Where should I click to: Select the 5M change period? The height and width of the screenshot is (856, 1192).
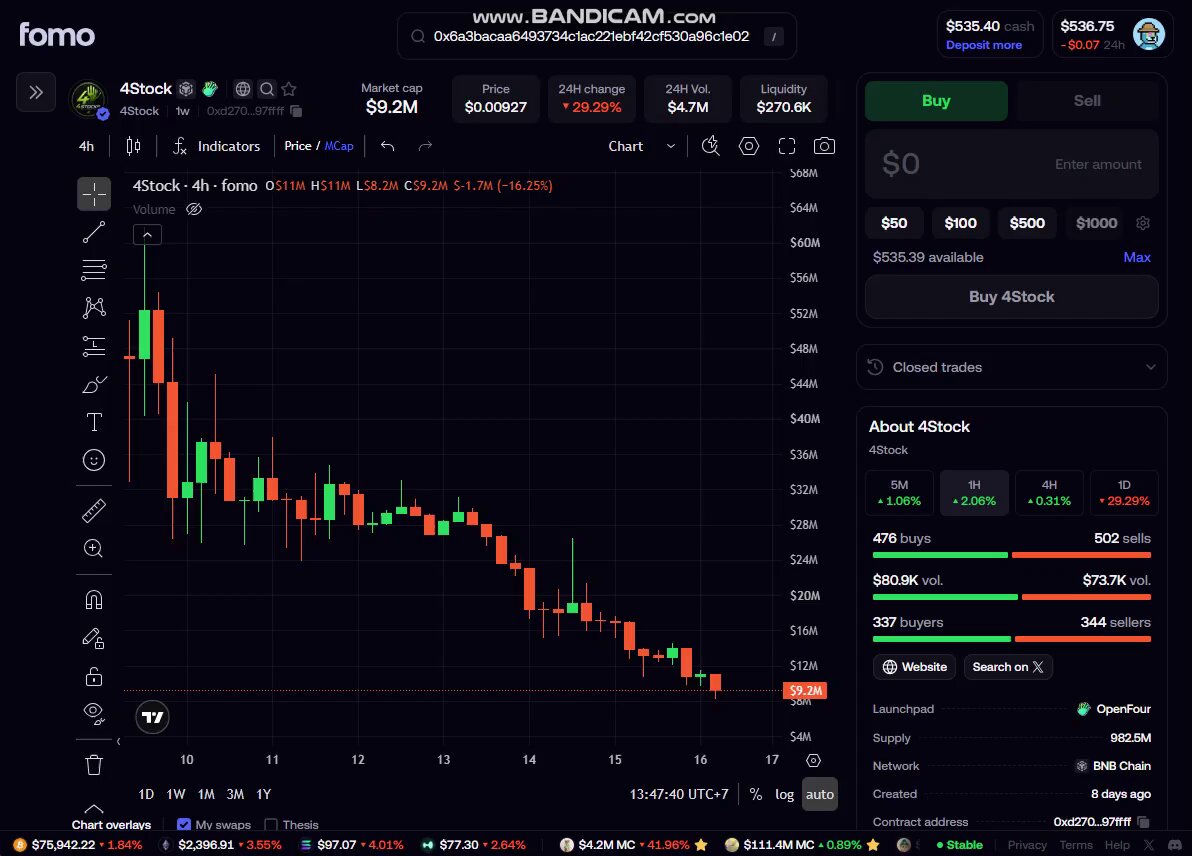899,493
